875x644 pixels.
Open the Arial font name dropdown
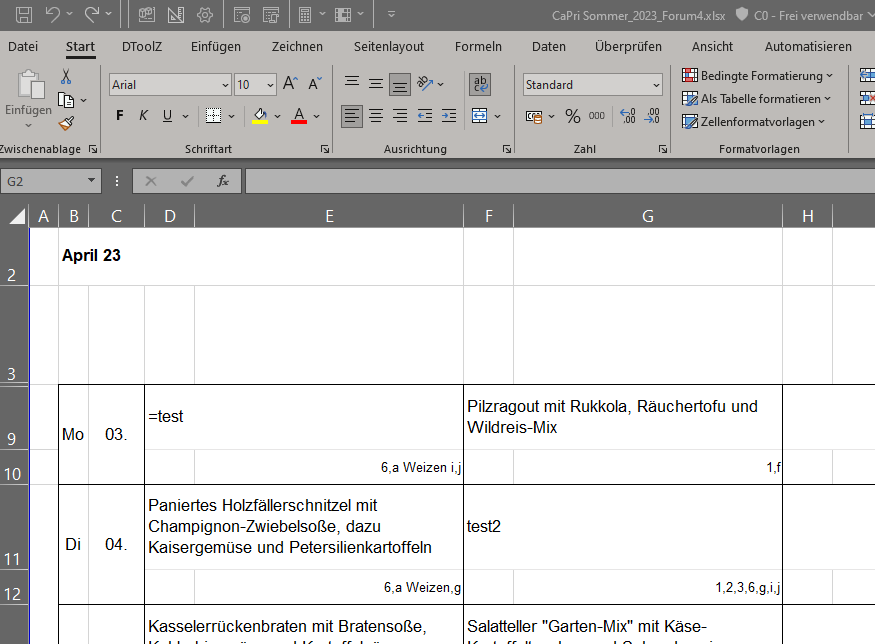coord(225,85)
